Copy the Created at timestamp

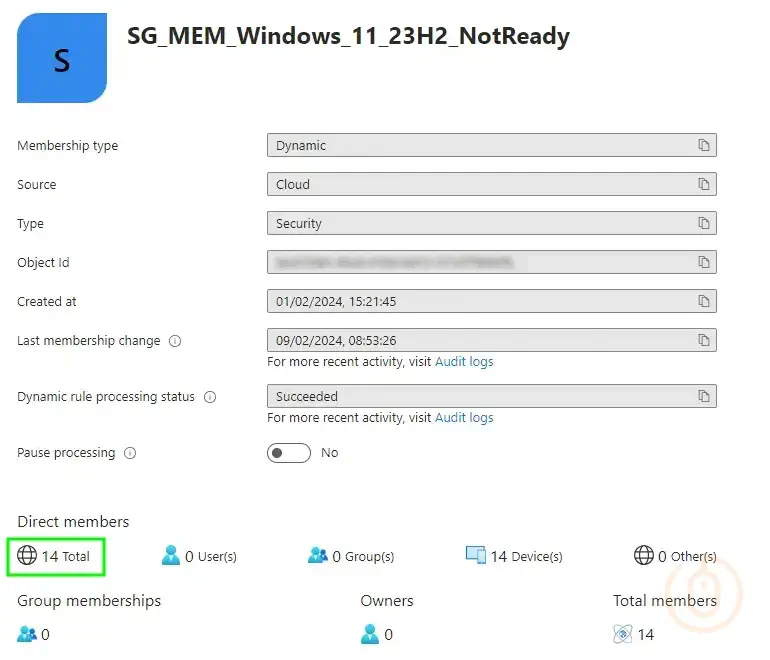(704, 302)
